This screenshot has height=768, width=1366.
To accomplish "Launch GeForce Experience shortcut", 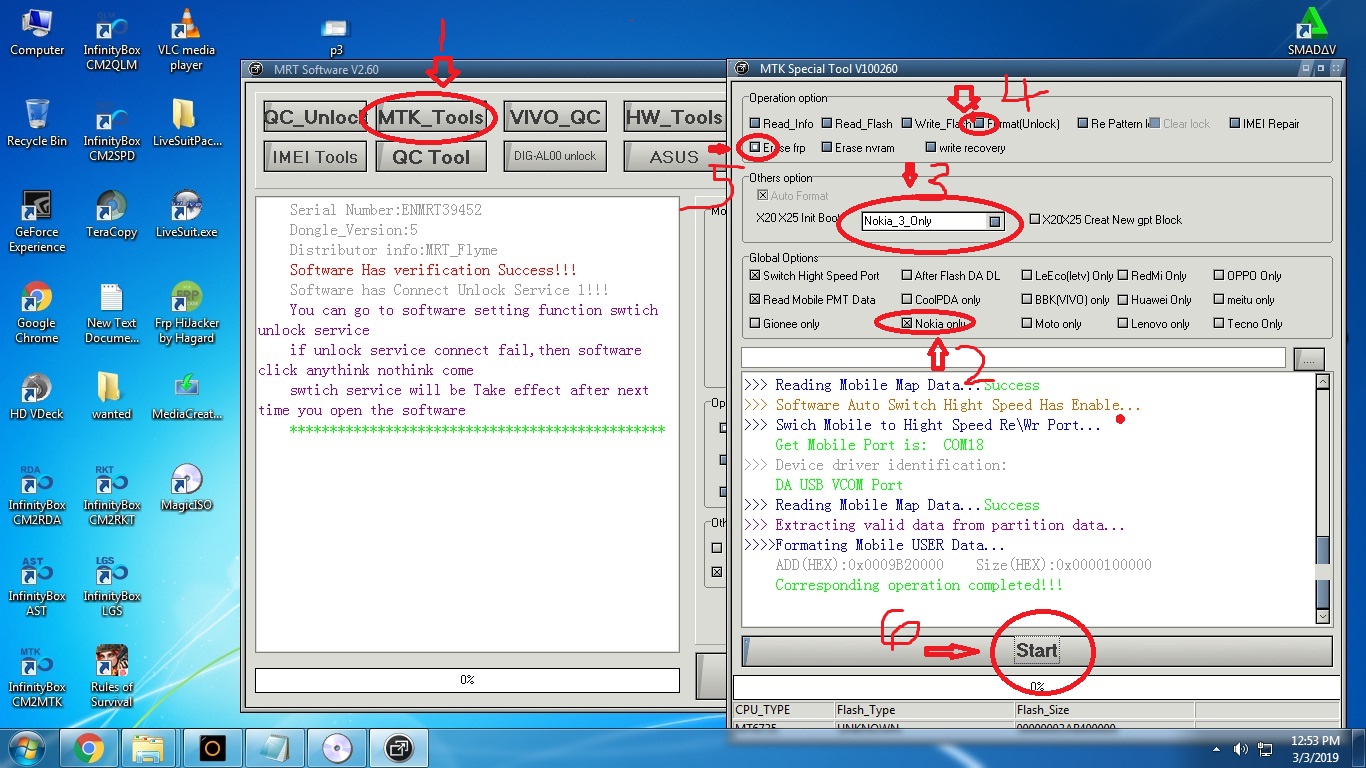I will click(x=37, y=222).
